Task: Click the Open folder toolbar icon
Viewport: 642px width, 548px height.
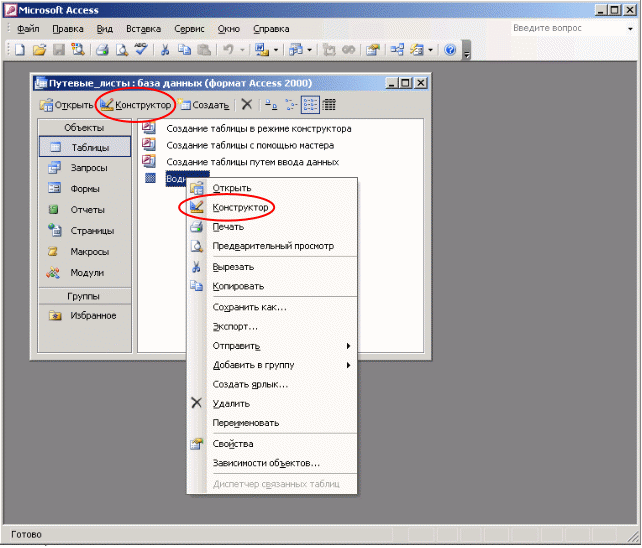Action: pyautogui.click(x=39, y=50)
